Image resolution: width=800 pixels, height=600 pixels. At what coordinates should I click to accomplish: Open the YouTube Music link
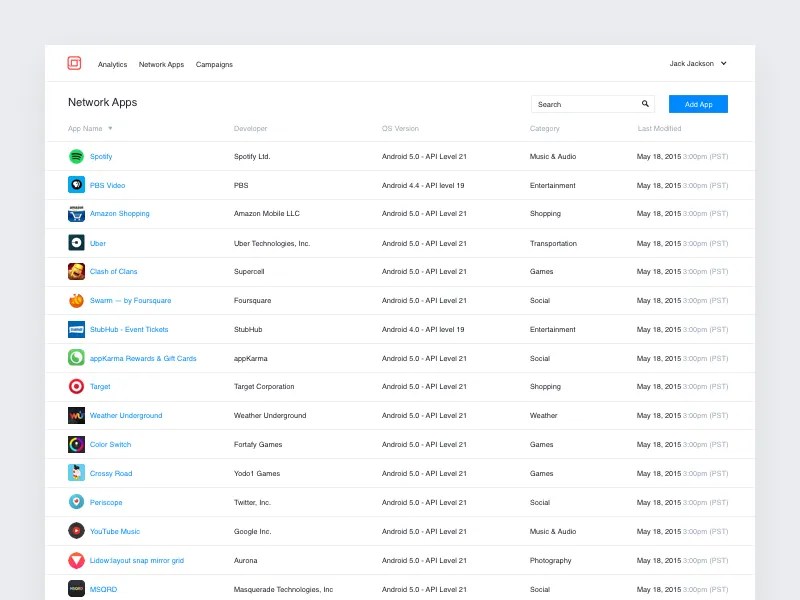click(114, 531)
